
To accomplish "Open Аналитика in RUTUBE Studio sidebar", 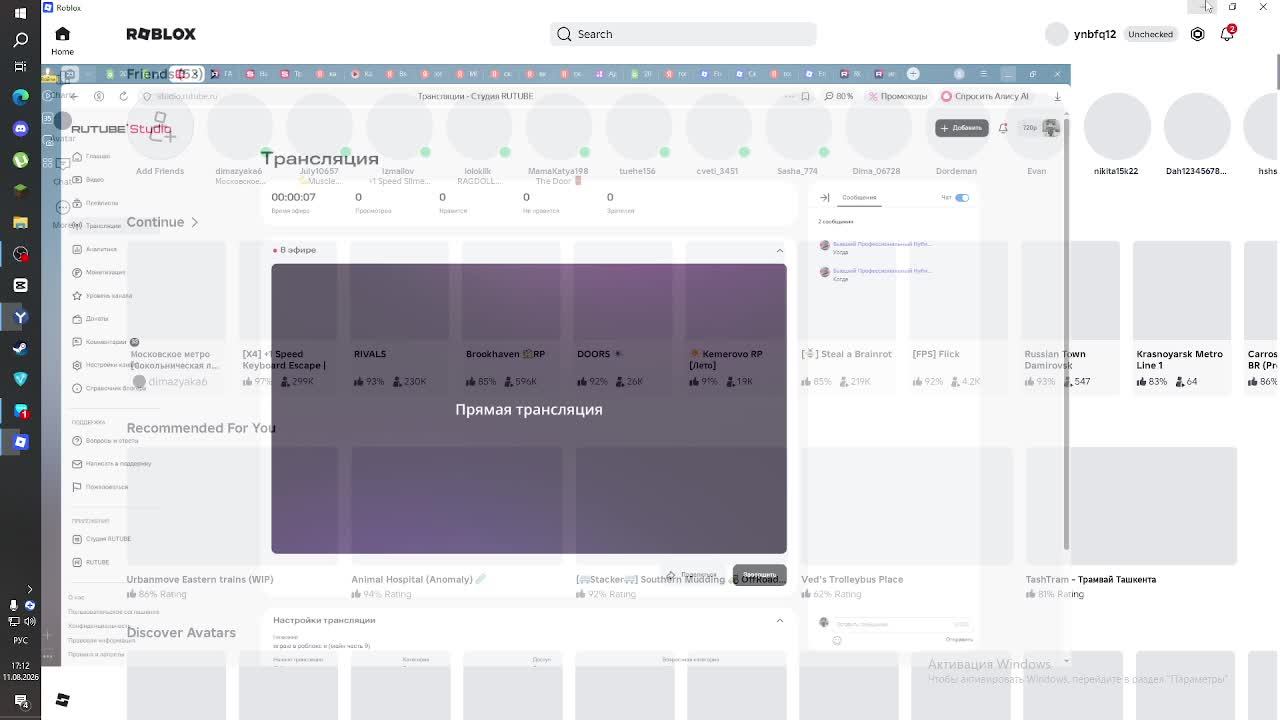I will coord(94,249).
